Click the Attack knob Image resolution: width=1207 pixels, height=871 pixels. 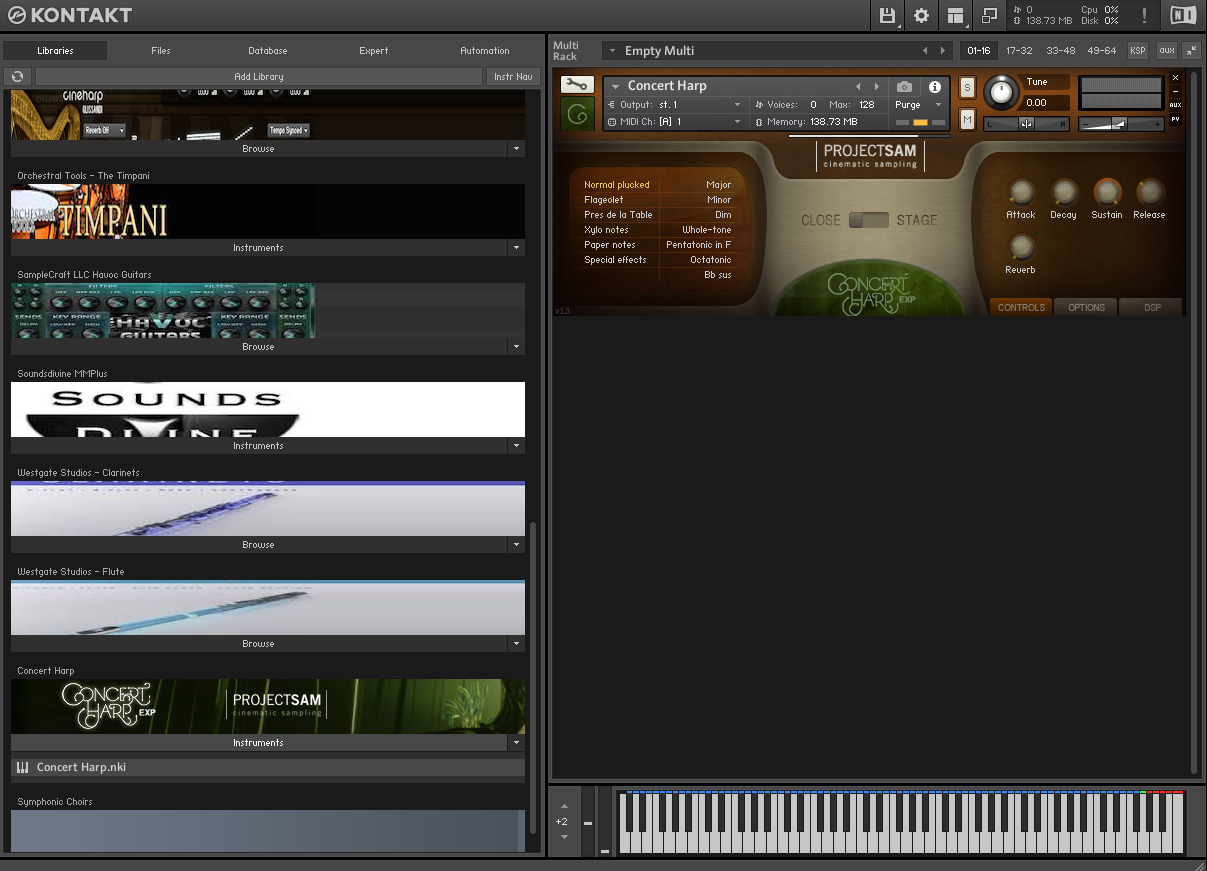tap(1021, 192)
